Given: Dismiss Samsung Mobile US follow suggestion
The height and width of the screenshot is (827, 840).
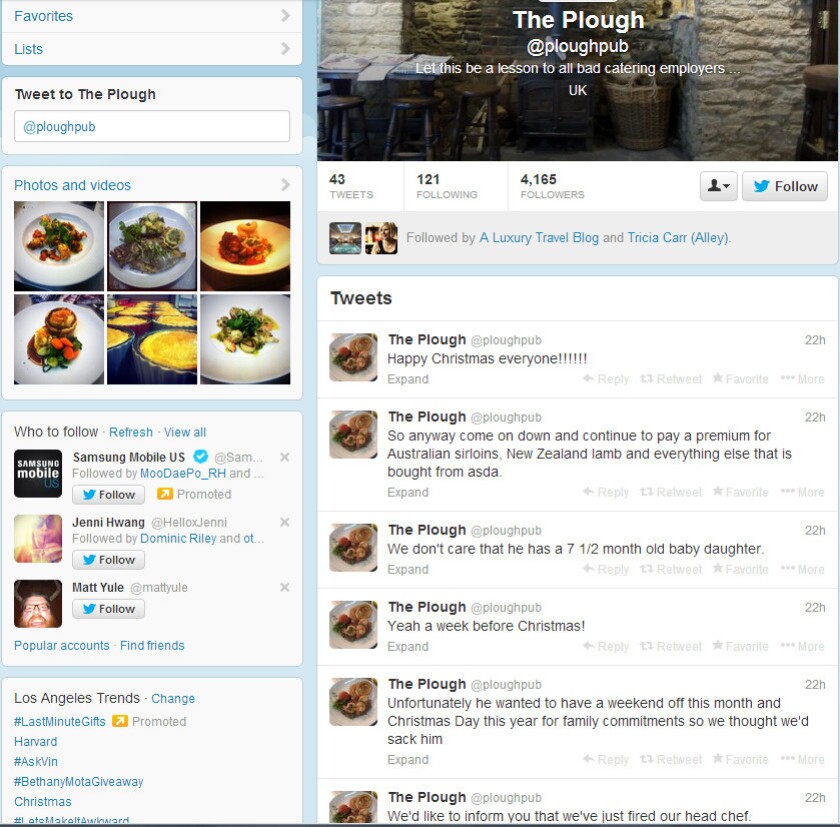Looking at the screenshot, I should (284, 457).
